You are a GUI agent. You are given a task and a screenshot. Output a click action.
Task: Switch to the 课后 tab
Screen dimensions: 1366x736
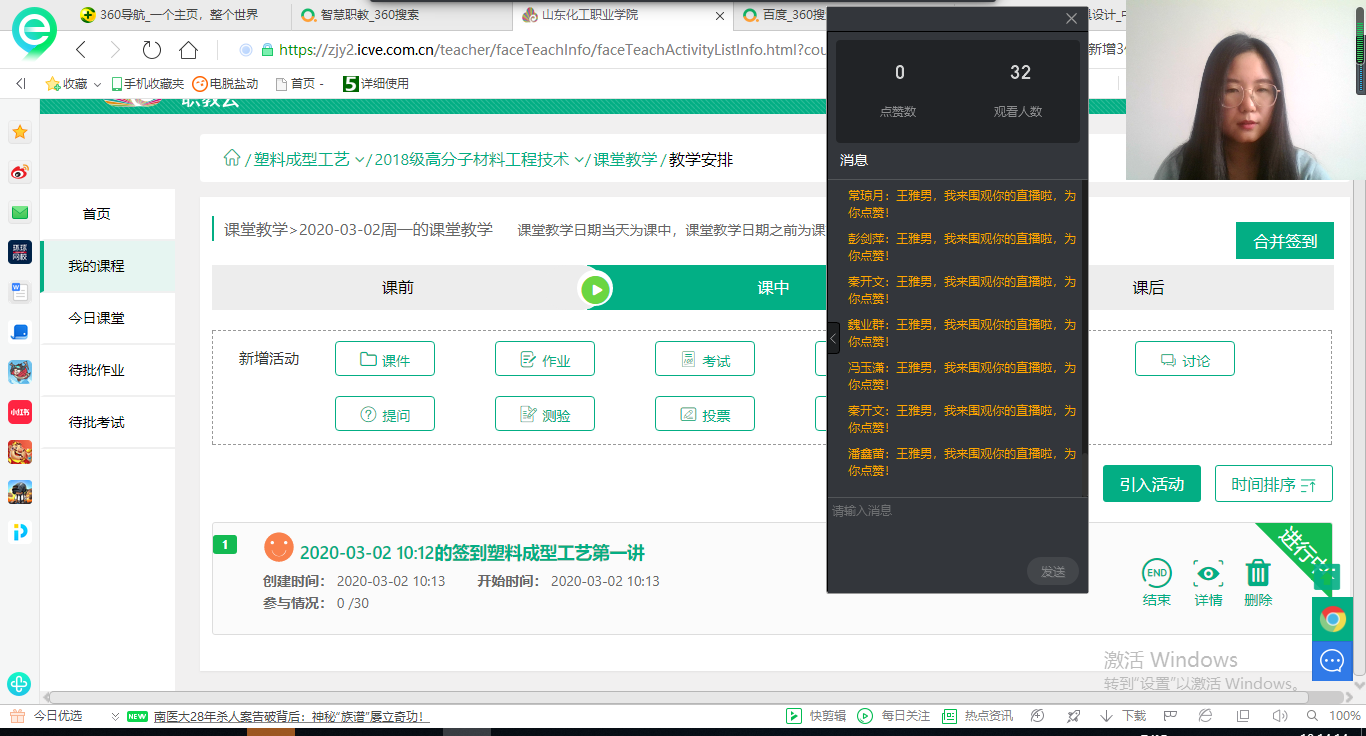pyautogui.click(x=1148, y=288)
